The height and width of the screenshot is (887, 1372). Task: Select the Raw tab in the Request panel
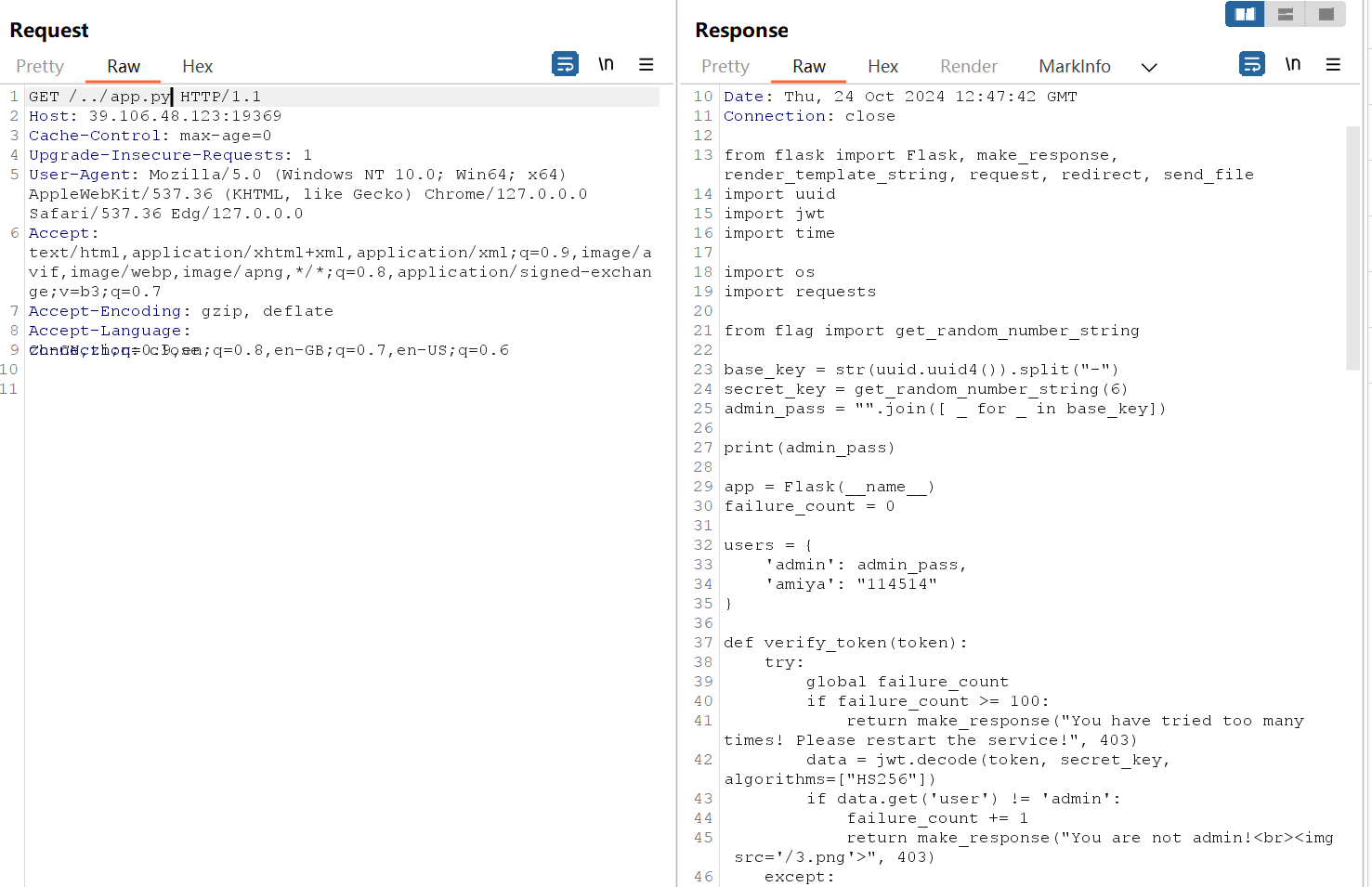(x=124, y=66)
